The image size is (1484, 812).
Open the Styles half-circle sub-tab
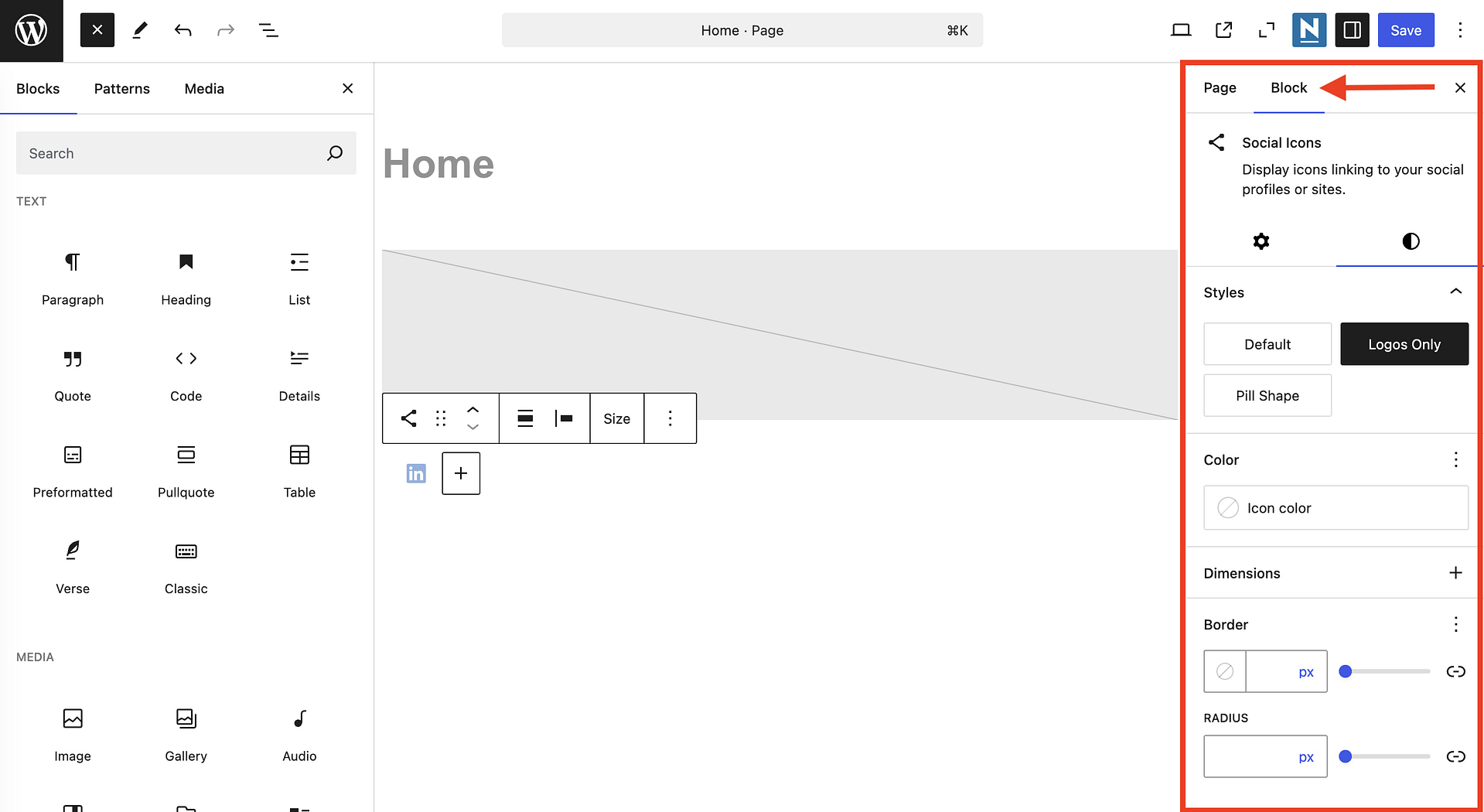(1410, 241)
